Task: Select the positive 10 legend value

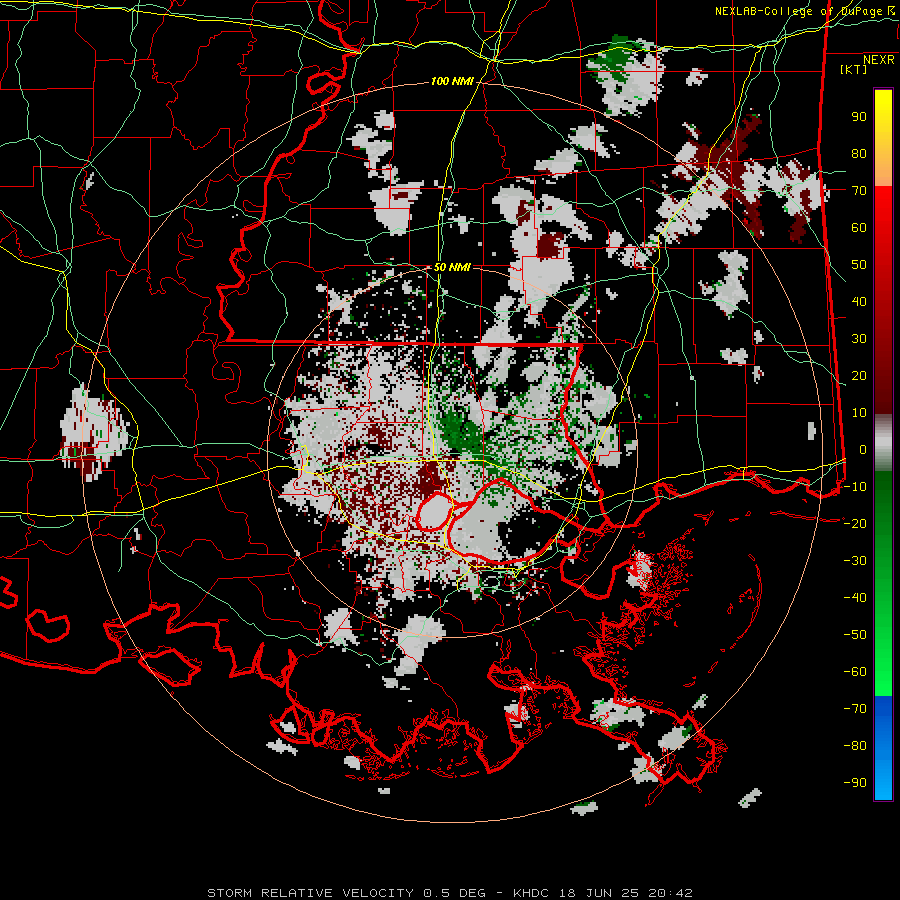Action: pyautogui.click(x=859, y=413)
